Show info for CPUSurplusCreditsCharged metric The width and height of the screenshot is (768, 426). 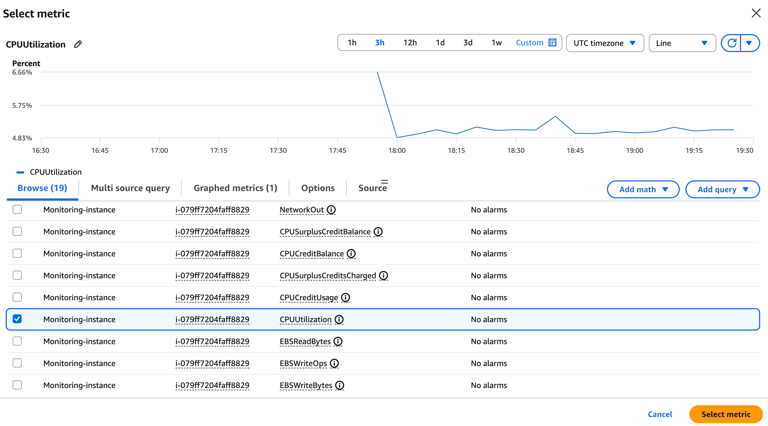click(x=384, y=276)
